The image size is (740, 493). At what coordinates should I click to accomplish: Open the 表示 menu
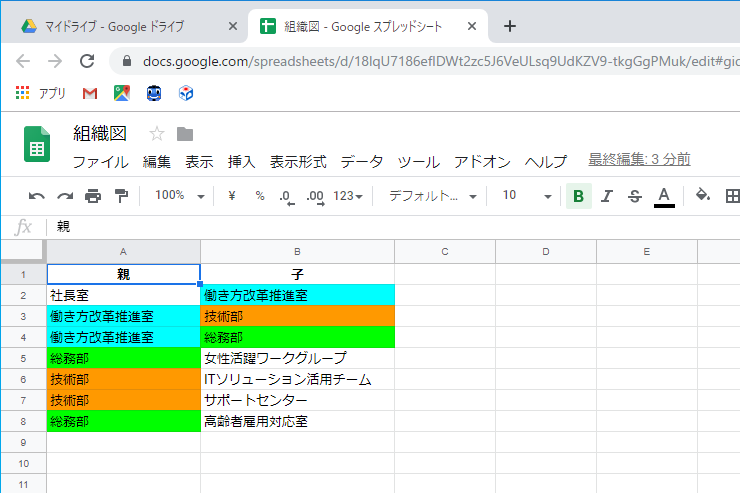pyautogui.click(x=199, y=162)
